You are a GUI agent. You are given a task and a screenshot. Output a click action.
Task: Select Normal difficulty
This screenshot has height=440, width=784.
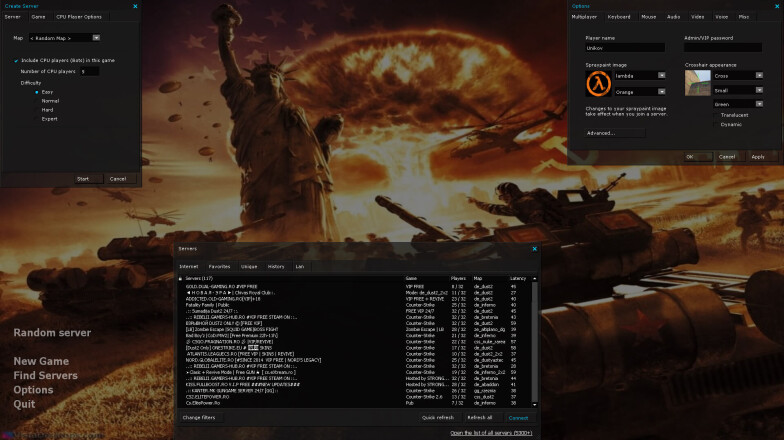pyautogui.click(x=37, y=101)
